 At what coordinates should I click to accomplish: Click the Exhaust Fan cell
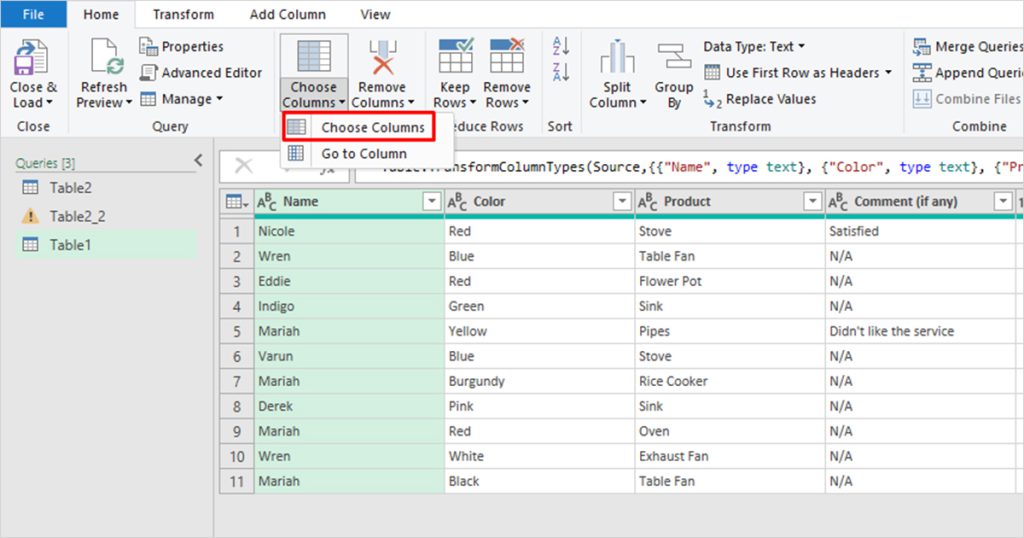pyautogui.click(x=729, y=456)
